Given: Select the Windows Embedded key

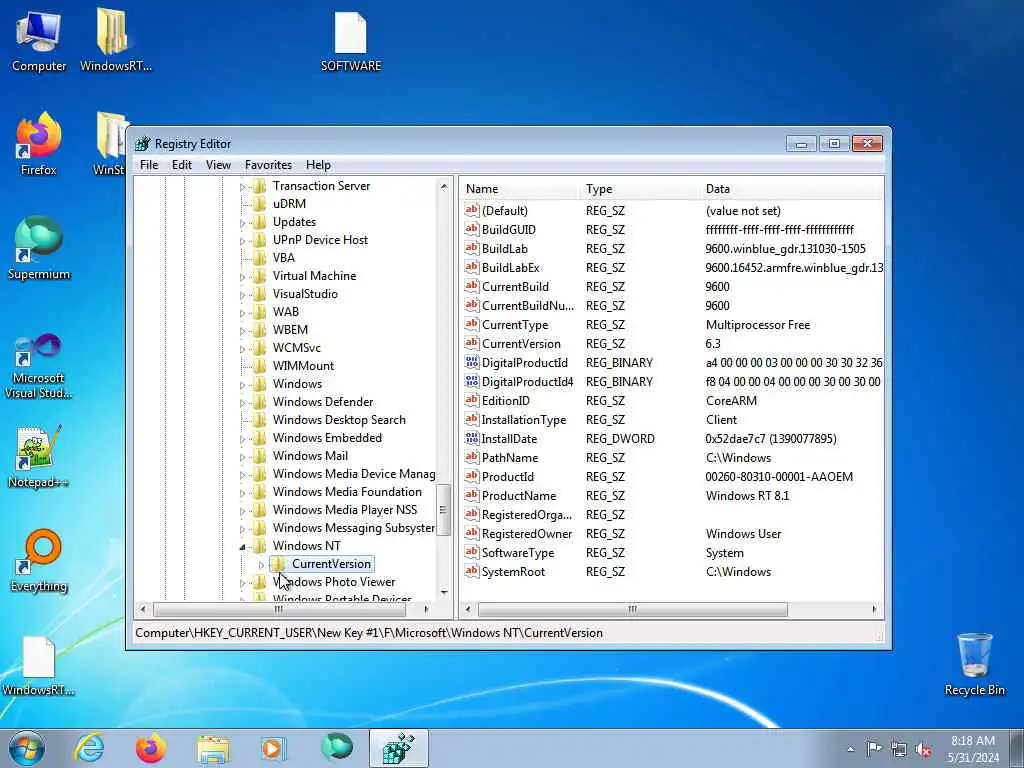Looking at the screenshot, I should pos(327,438).
